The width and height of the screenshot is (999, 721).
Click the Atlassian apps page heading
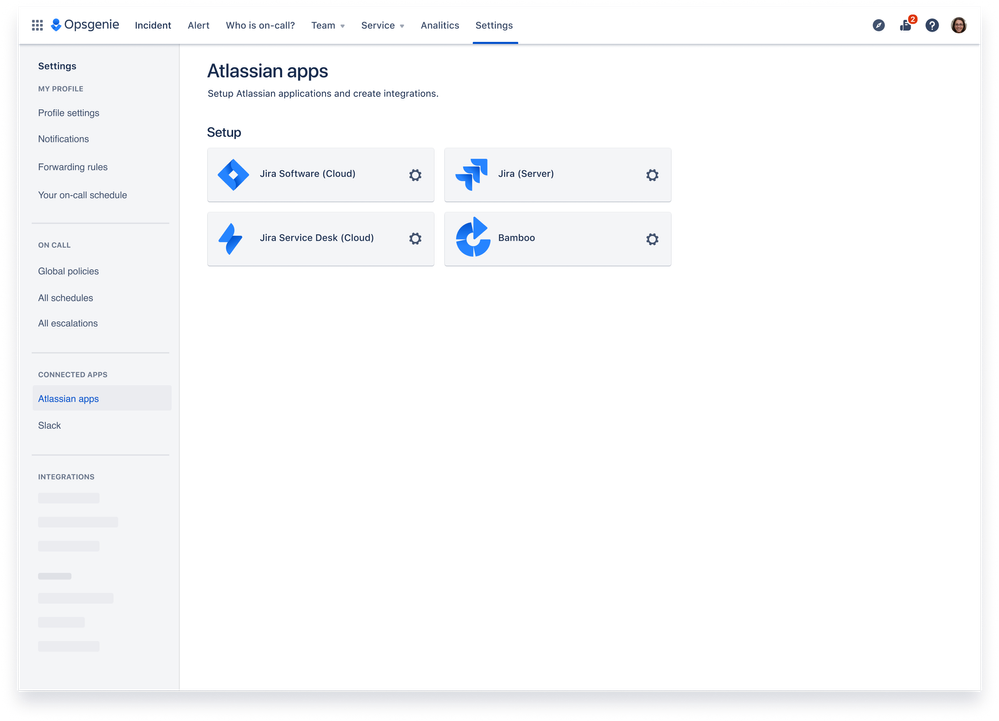tap(268, 71)
